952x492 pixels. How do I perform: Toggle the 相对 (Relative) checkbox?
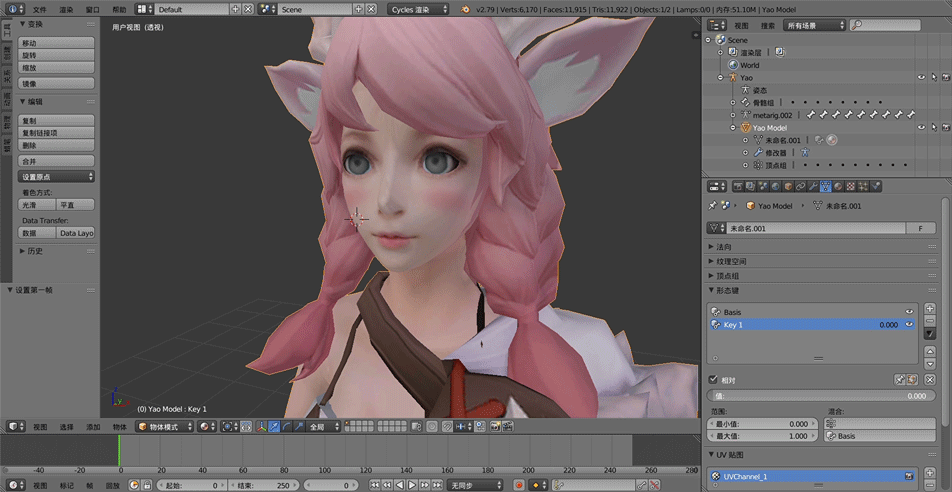tap(713, 380)
